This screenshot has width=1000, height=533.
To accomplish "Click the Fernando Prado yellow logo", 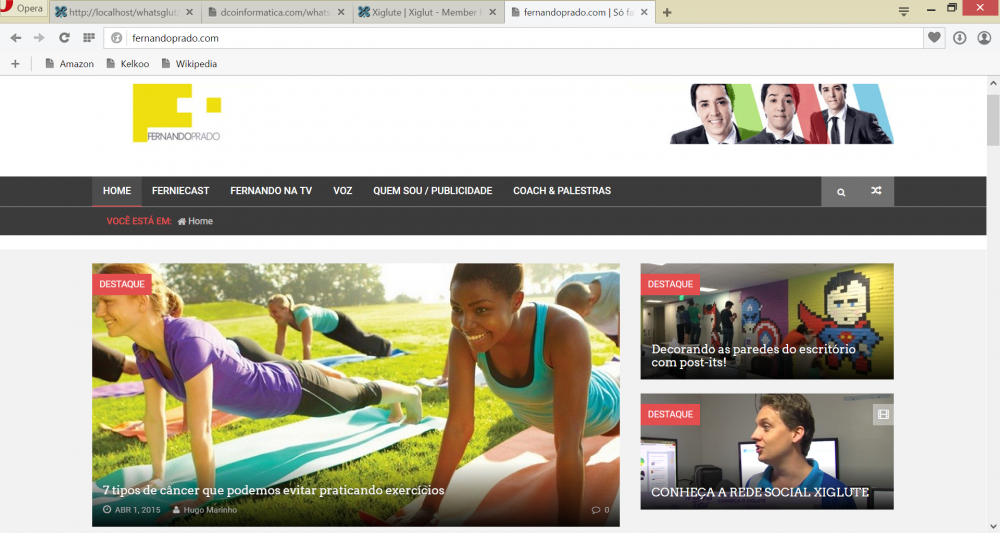I will [x=176, y=113].
